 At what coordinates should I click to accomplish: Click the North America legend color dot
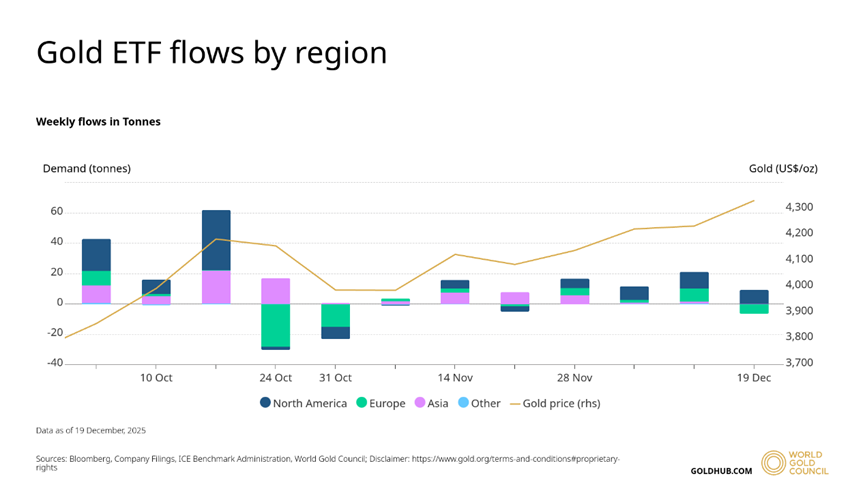(265, 403)
